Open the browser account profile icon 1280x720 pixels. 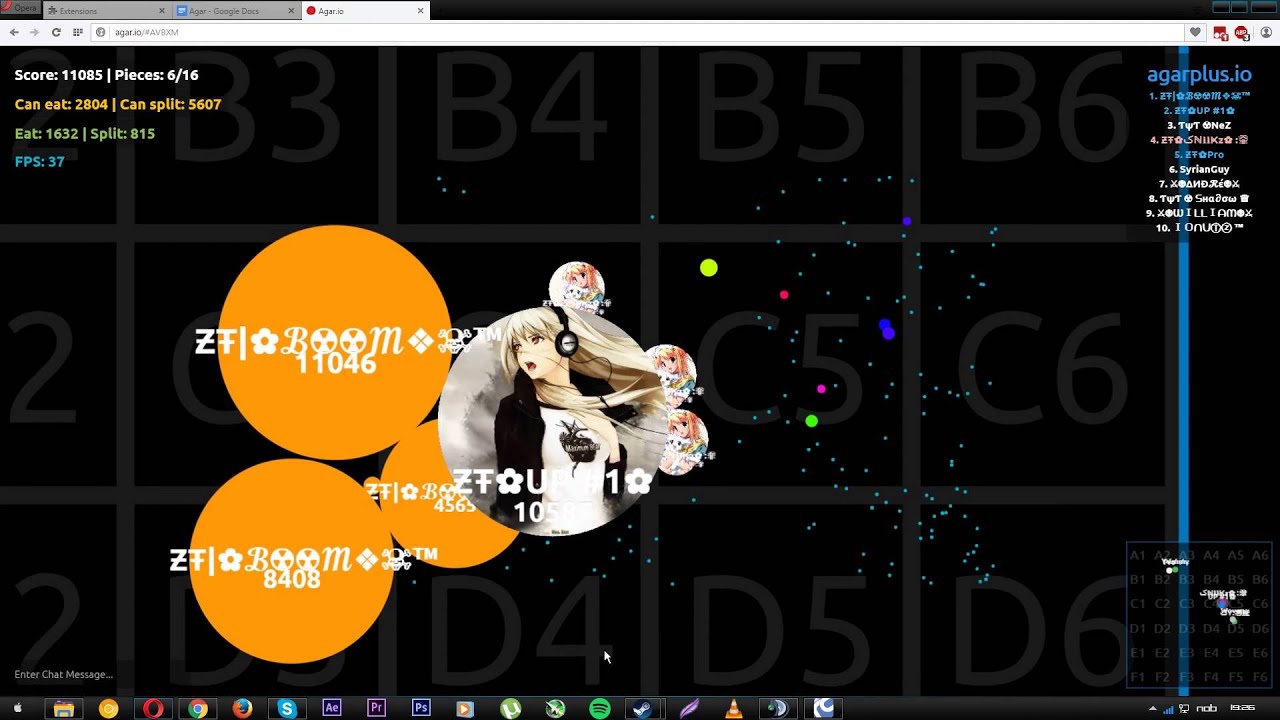[1266, 32]
